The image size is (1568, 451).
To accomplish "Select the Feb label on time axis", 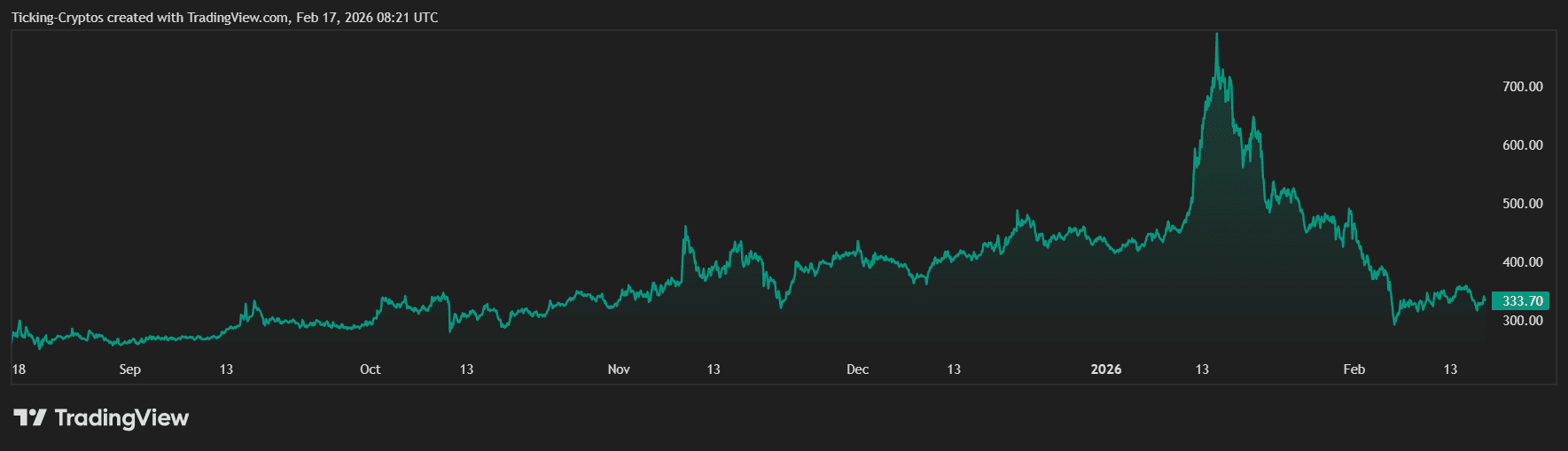I will [x=1353, y=369].
